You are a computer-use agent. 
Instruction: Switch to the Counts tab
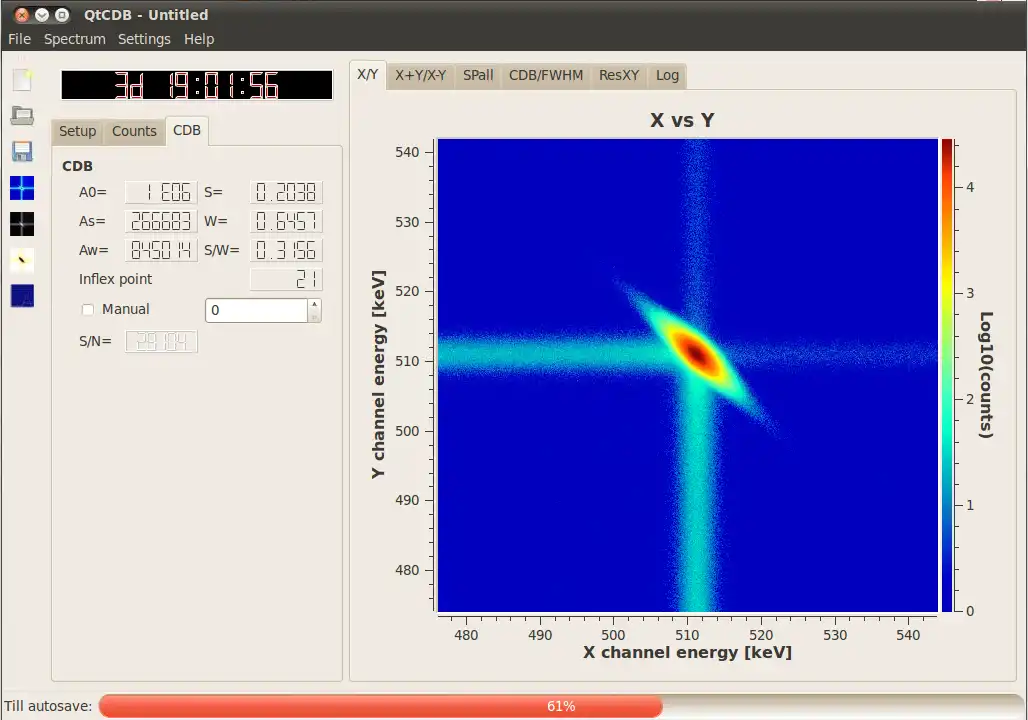pyautogui.click(x=134, y=131)
